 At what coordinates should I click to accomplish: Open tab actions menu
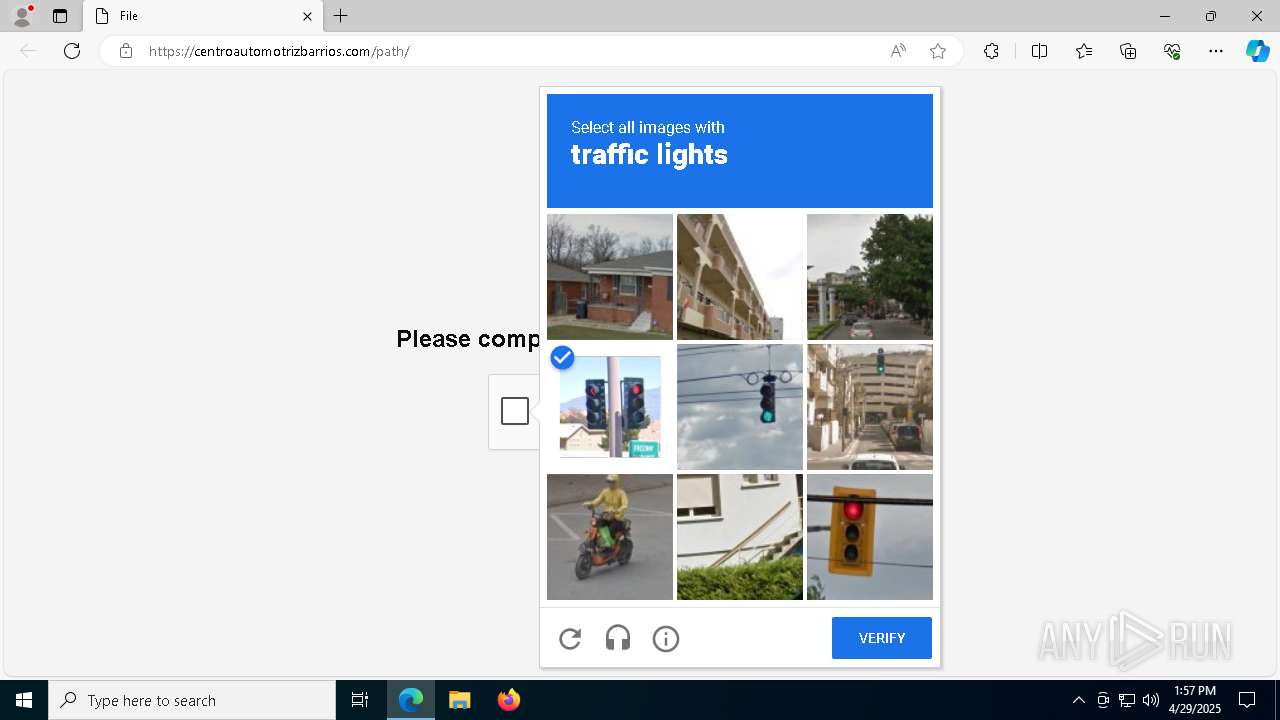tap(60, 16)
